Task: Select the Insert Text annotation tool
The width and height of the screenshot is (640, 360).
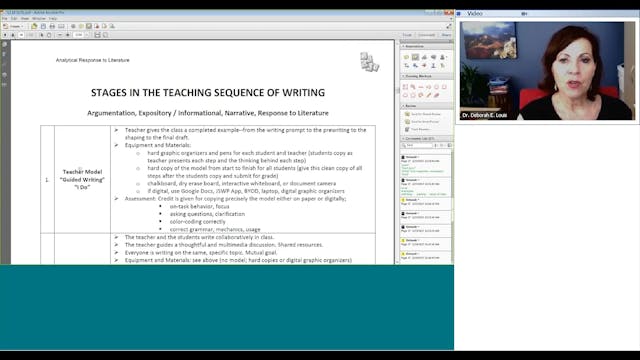Action: [406, 66]
